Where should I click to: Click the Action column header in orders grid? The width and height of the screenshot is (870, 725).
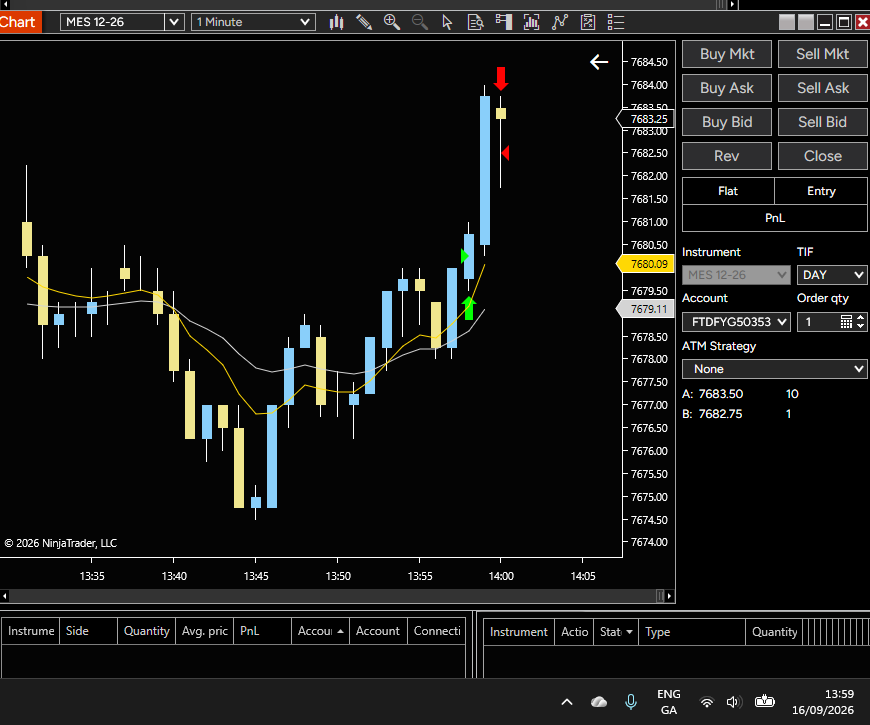pos(574,632)
